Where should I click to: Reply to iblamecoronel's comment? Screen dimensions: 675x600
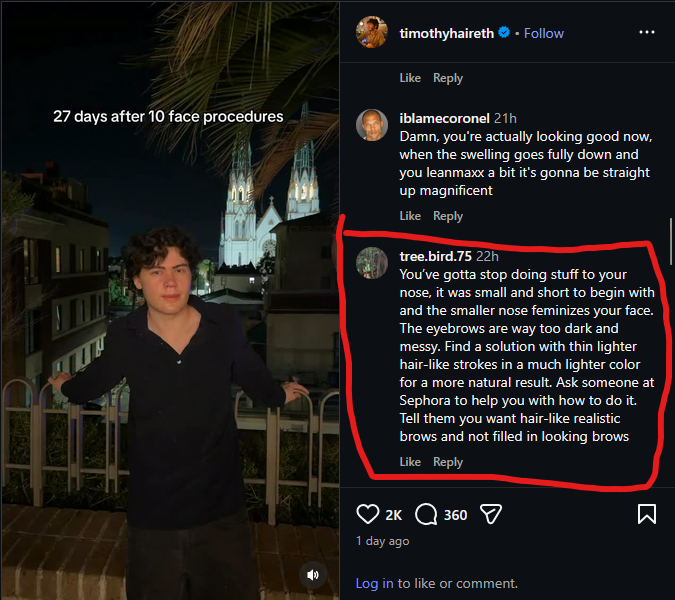tap(448, 216)
